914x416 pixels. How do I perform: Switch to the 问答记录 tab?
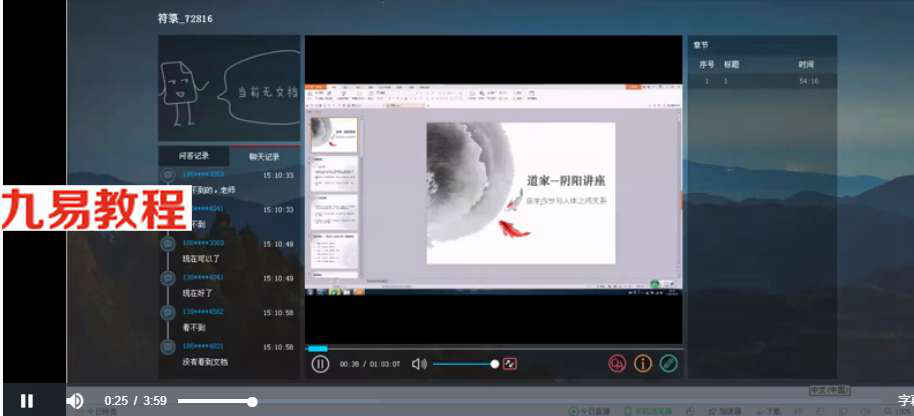point(194,156)
